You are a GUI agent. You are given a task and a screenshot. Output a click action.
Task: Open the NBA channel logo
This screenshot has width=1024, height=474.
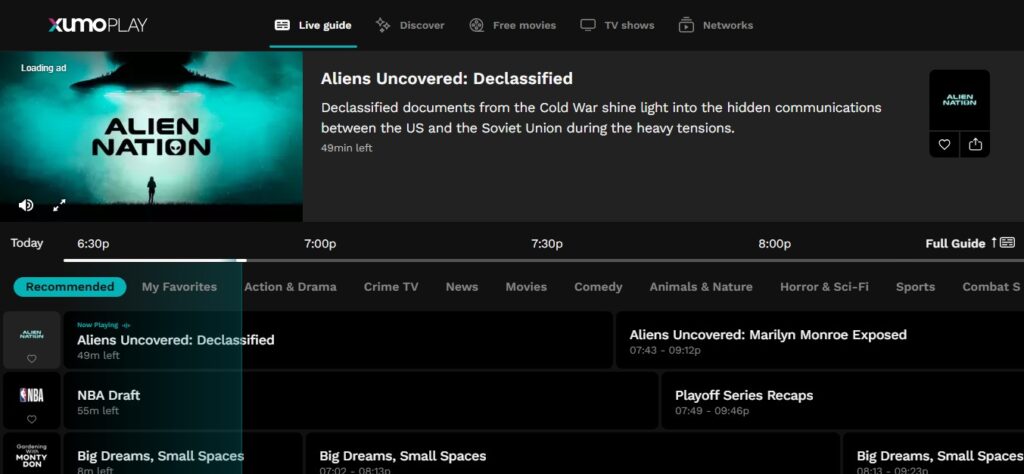(31, 395)
